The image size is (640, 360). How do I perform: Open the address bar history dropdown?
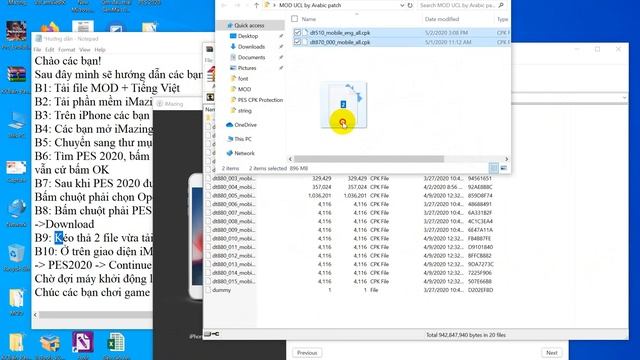pos(402,5)
